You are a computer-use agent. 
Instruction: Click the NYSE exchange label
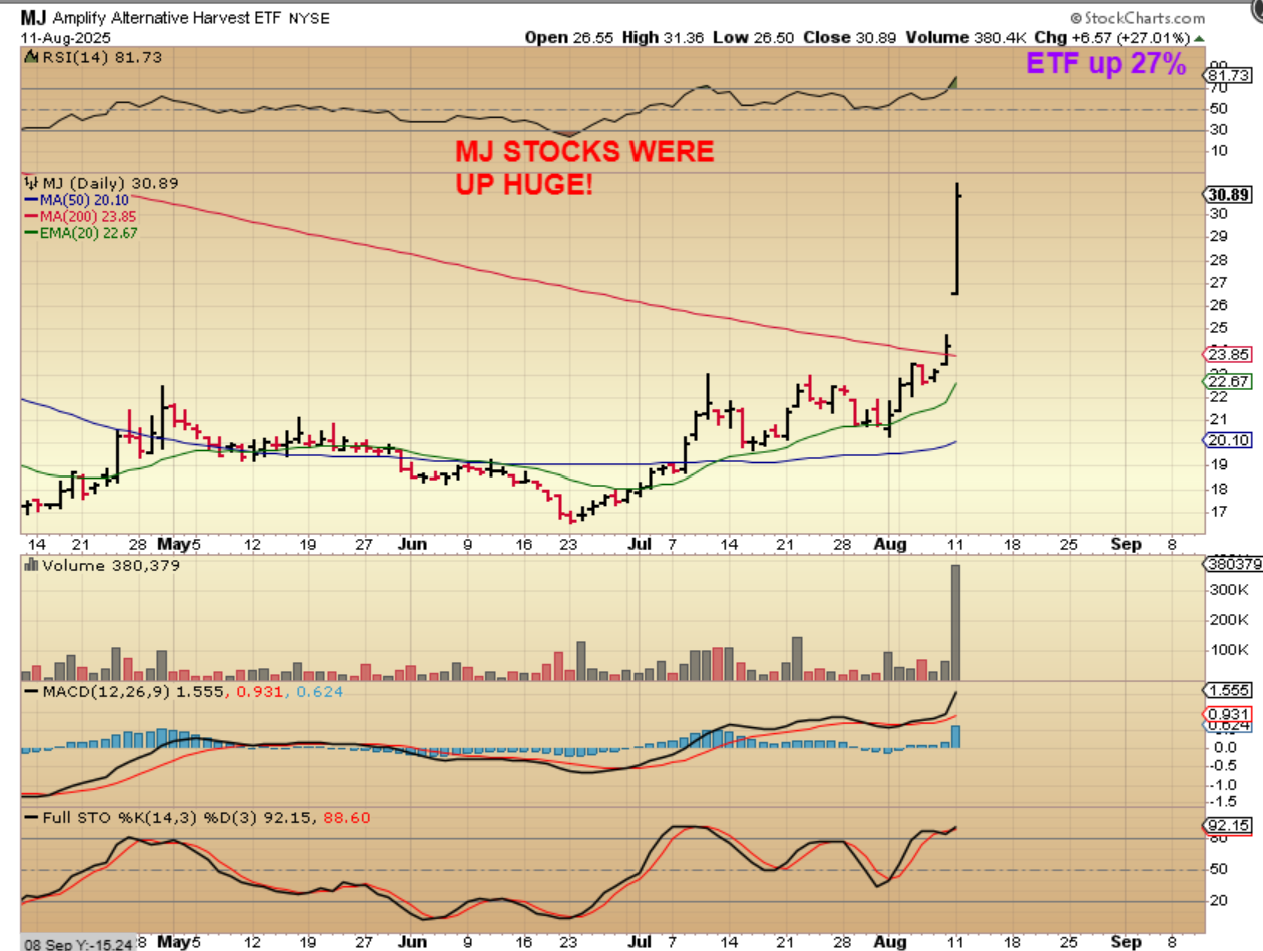click(309, 18)
